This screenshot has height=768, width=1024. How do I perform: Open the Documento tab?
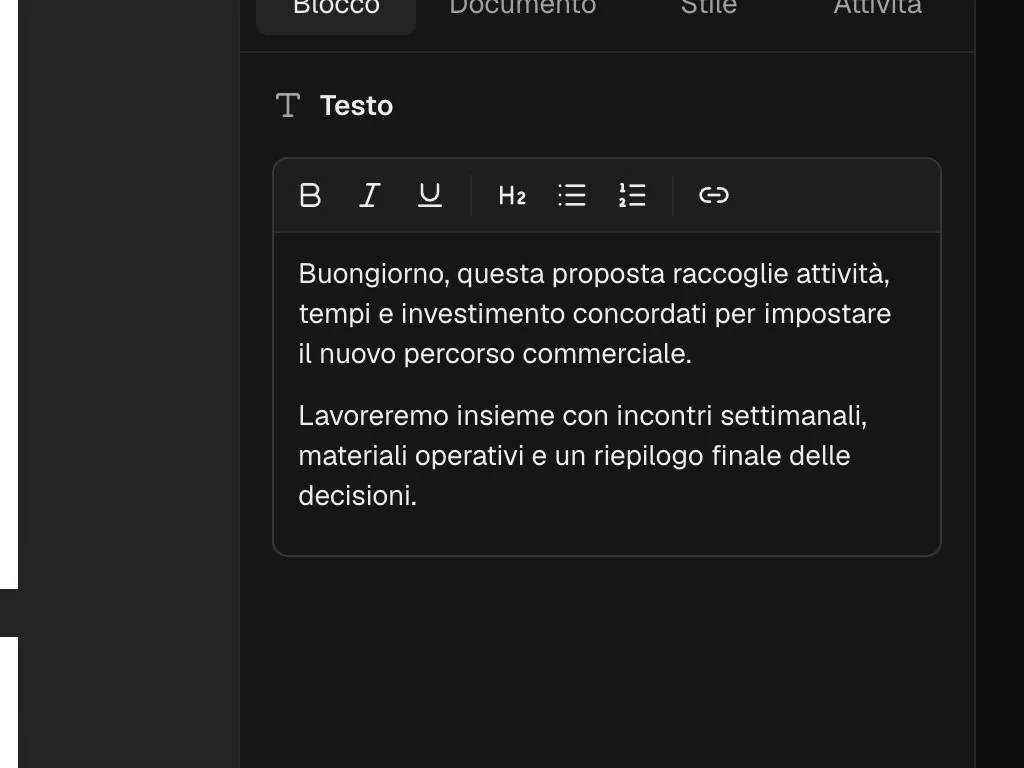[x=522, y=8]
